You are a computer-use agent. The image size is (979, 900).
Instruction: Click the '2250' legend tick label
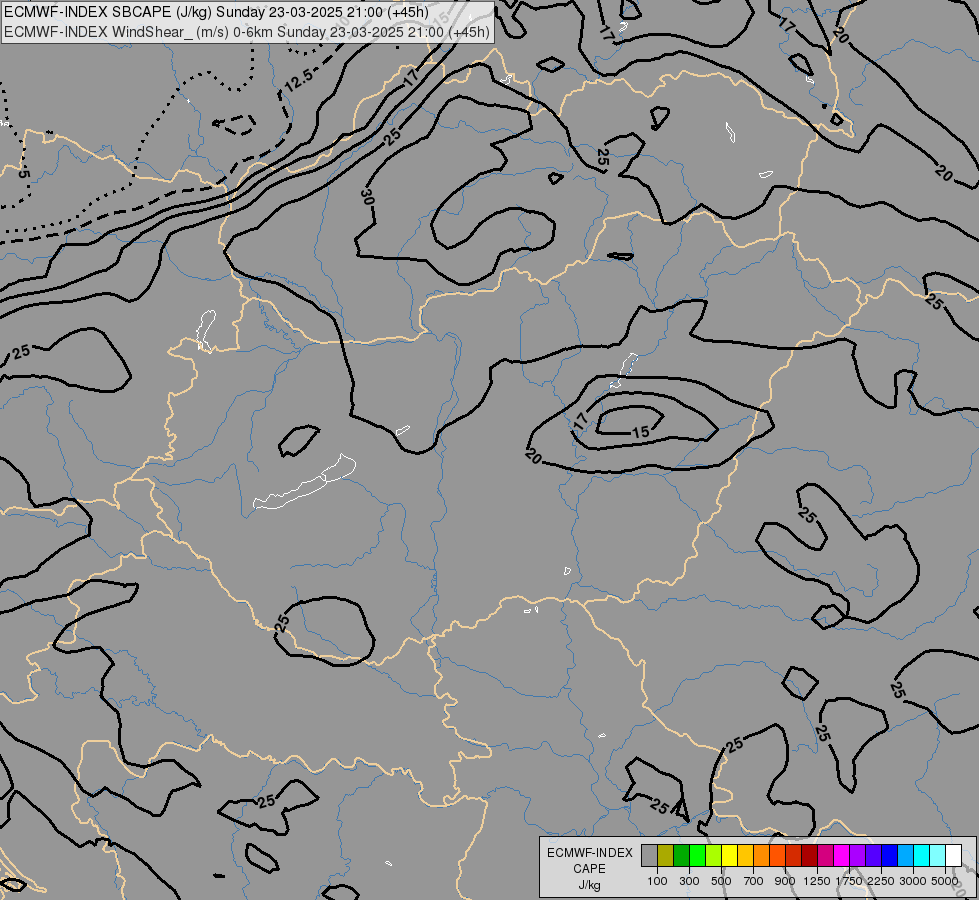881,881
